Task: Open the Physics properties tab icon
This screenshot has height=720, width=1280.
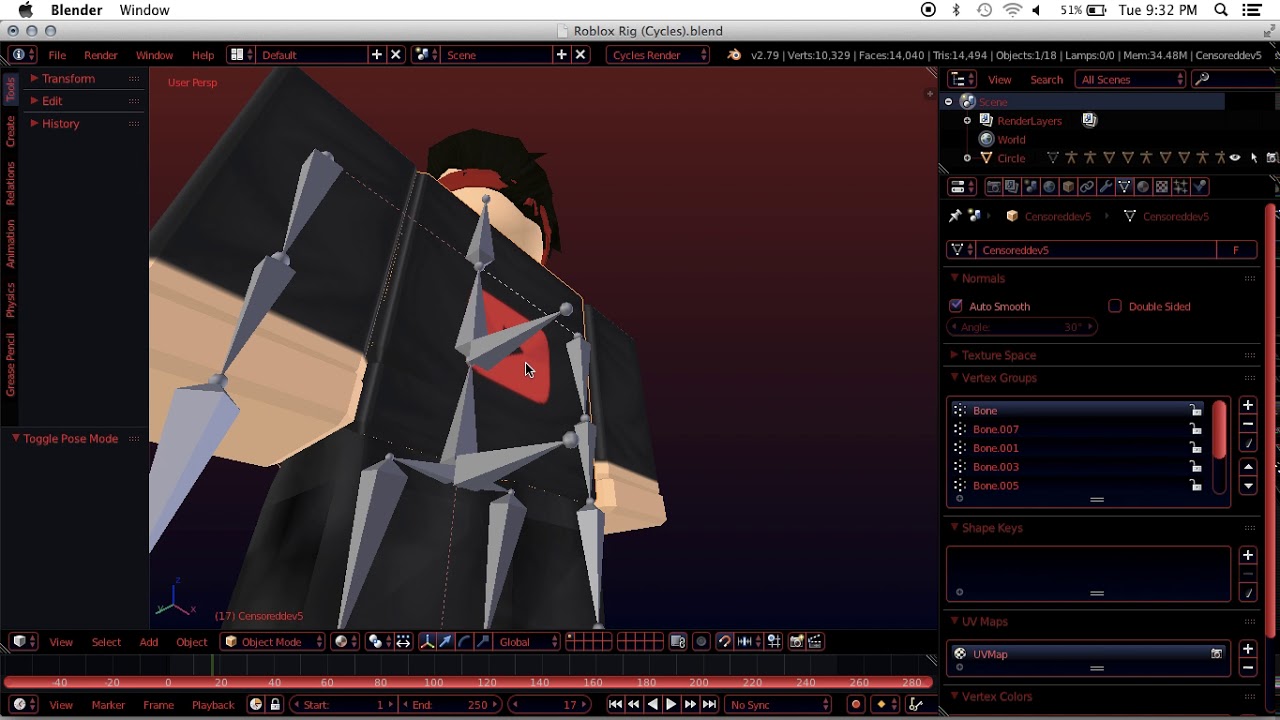Action: click(x=1200, y=187)
